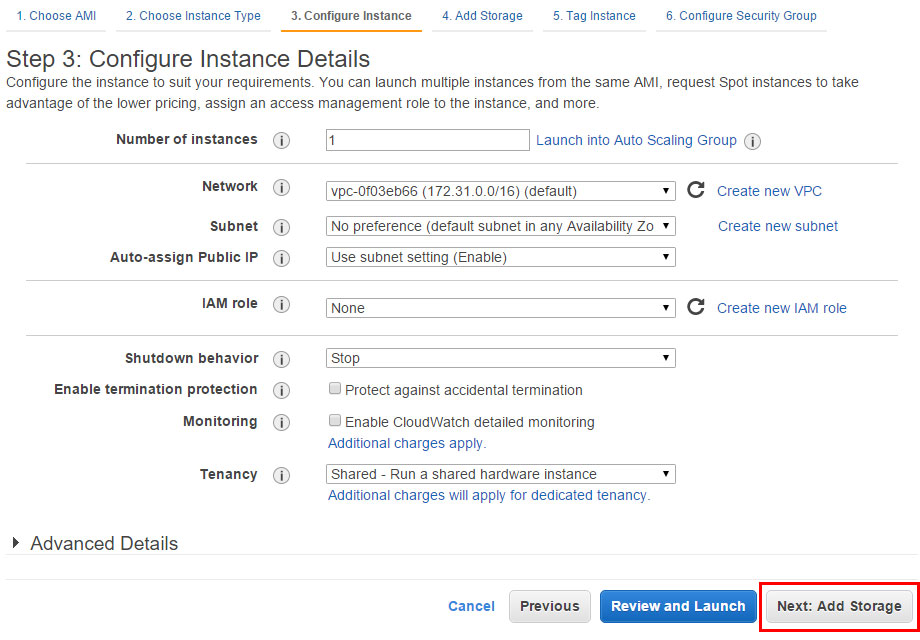Click info icon next to Monitoring label

tap(281, 422)
